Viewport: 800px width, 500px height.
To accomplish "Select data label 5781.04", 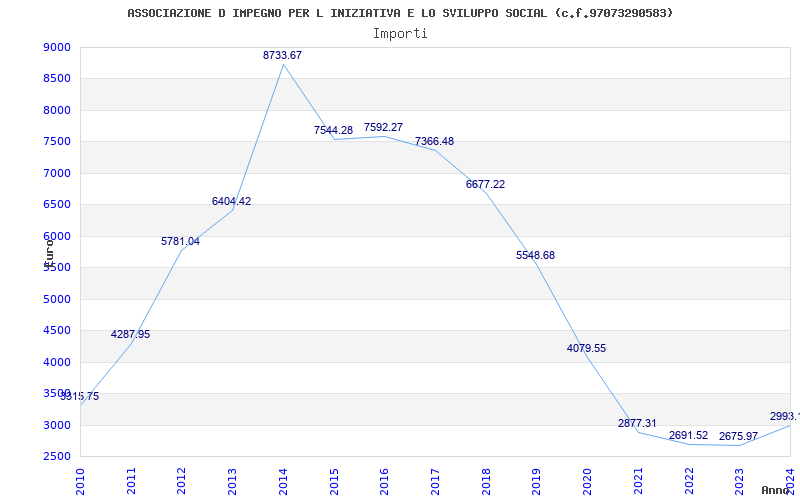I will (x=181, y=241).
